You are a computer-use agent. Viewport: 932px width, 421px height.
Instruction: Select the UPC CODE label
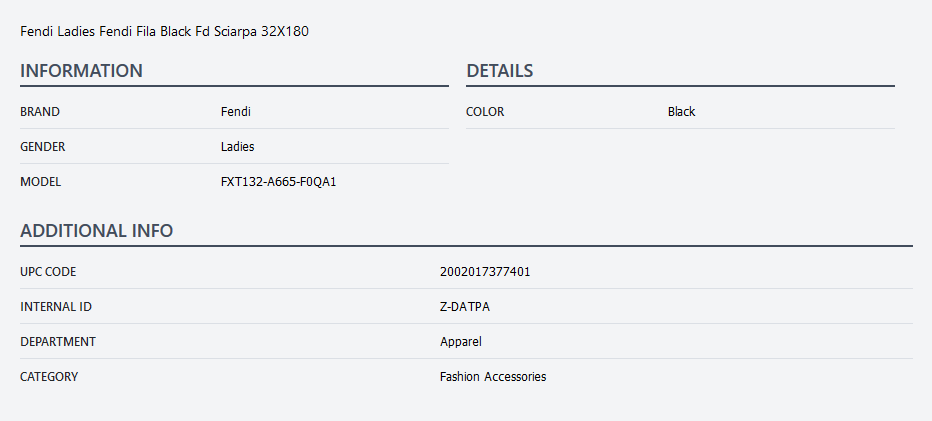pyautogui.click(x=48, y=272)
